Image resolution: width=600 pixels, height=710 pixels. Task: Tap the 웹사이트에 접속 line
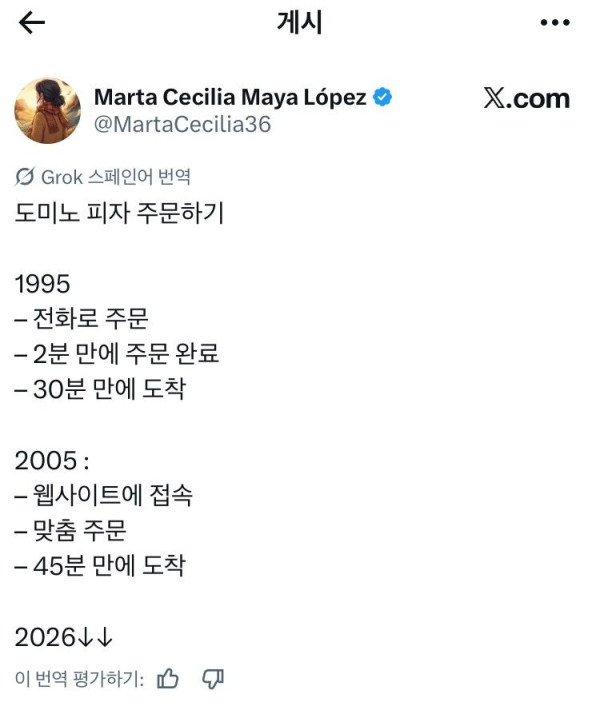click(x=104, y=495)
